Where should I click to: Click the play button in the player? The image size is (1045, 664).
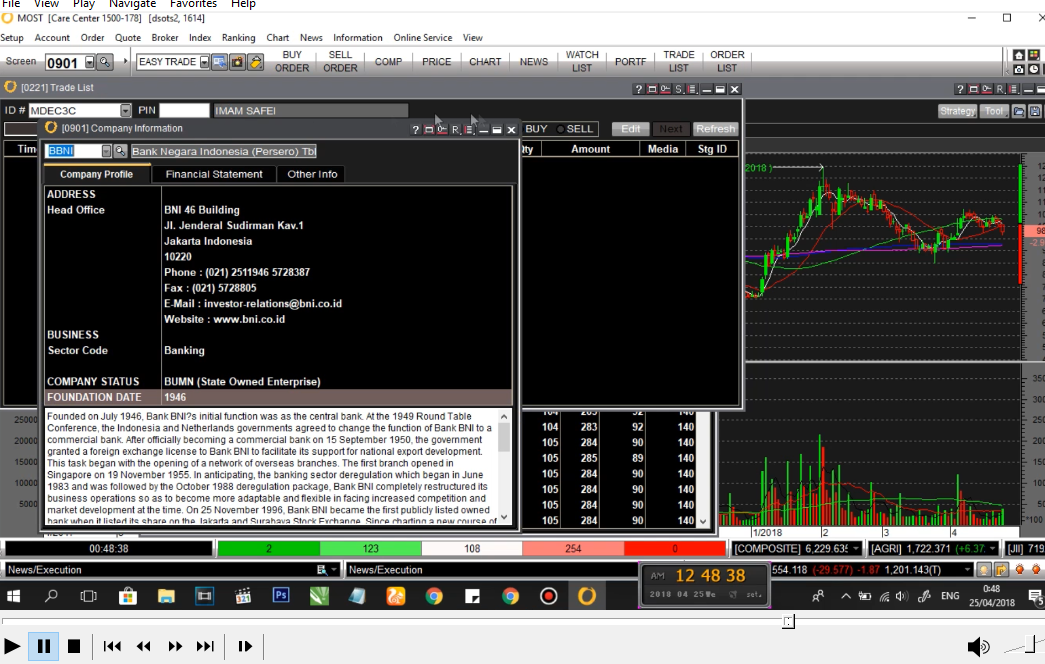tap(11, 646)
